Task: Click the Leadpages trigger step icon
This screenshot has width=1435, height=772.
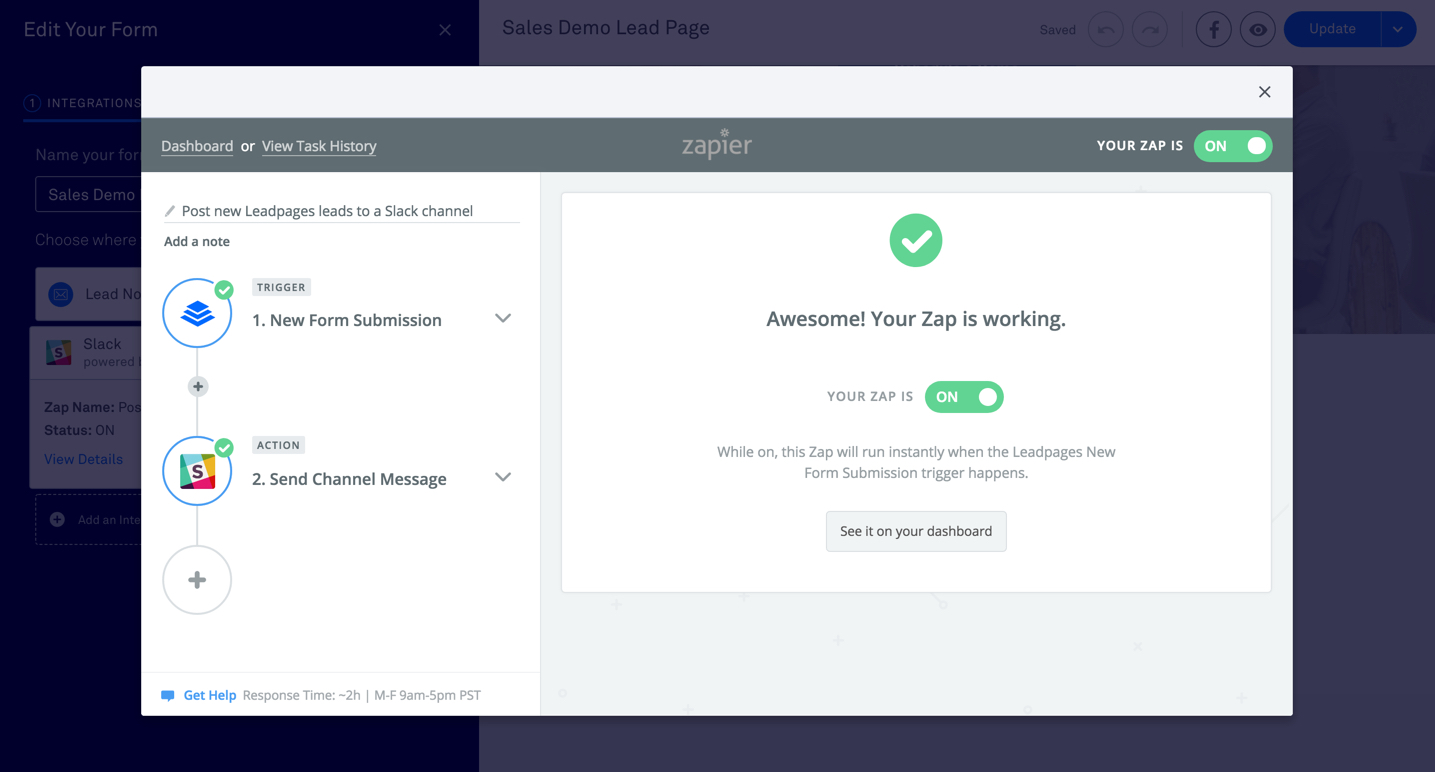Action: pos(197,313)
